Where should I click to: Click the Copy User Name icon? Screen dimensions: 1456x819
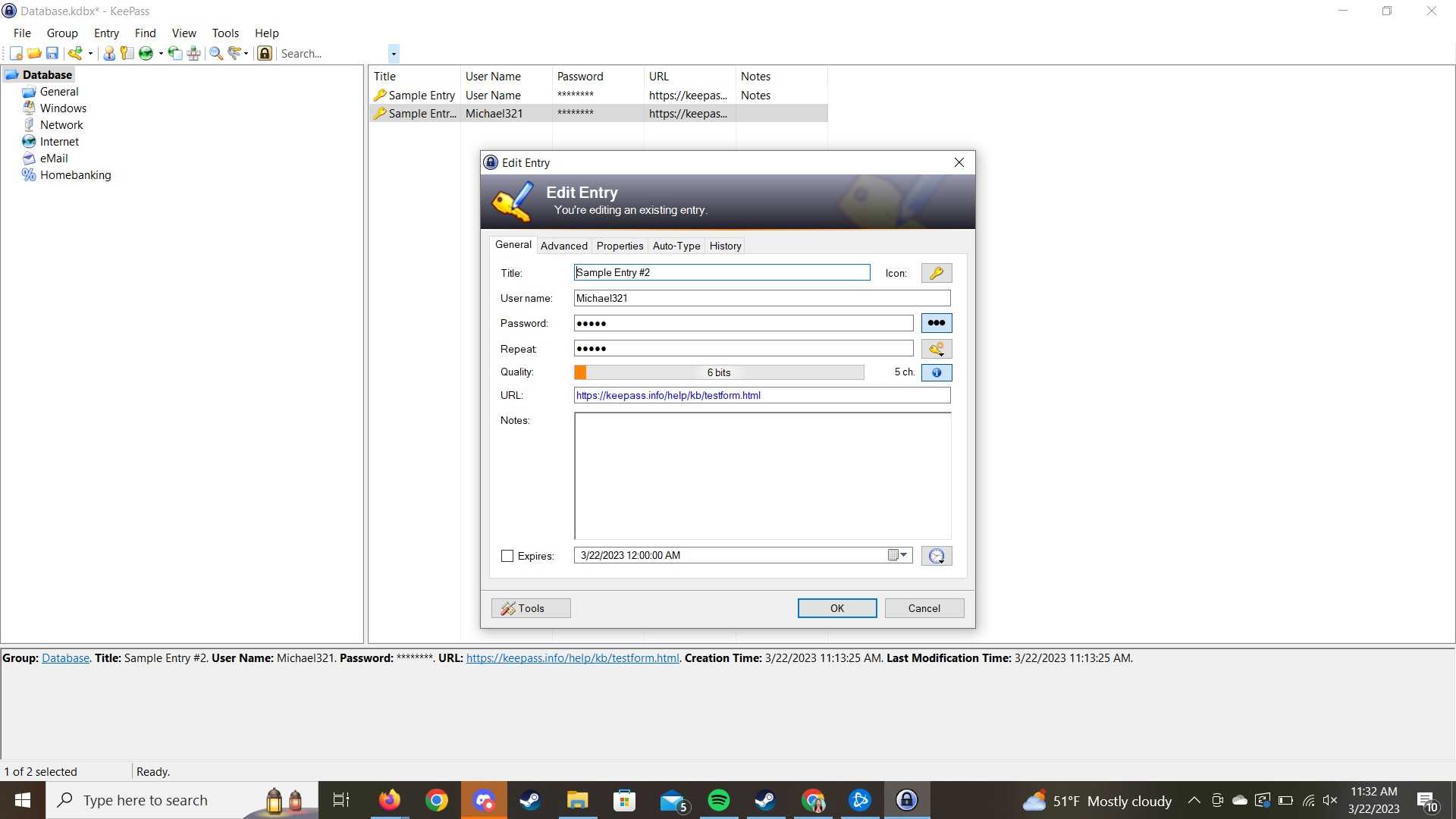[x=109, y=53]
